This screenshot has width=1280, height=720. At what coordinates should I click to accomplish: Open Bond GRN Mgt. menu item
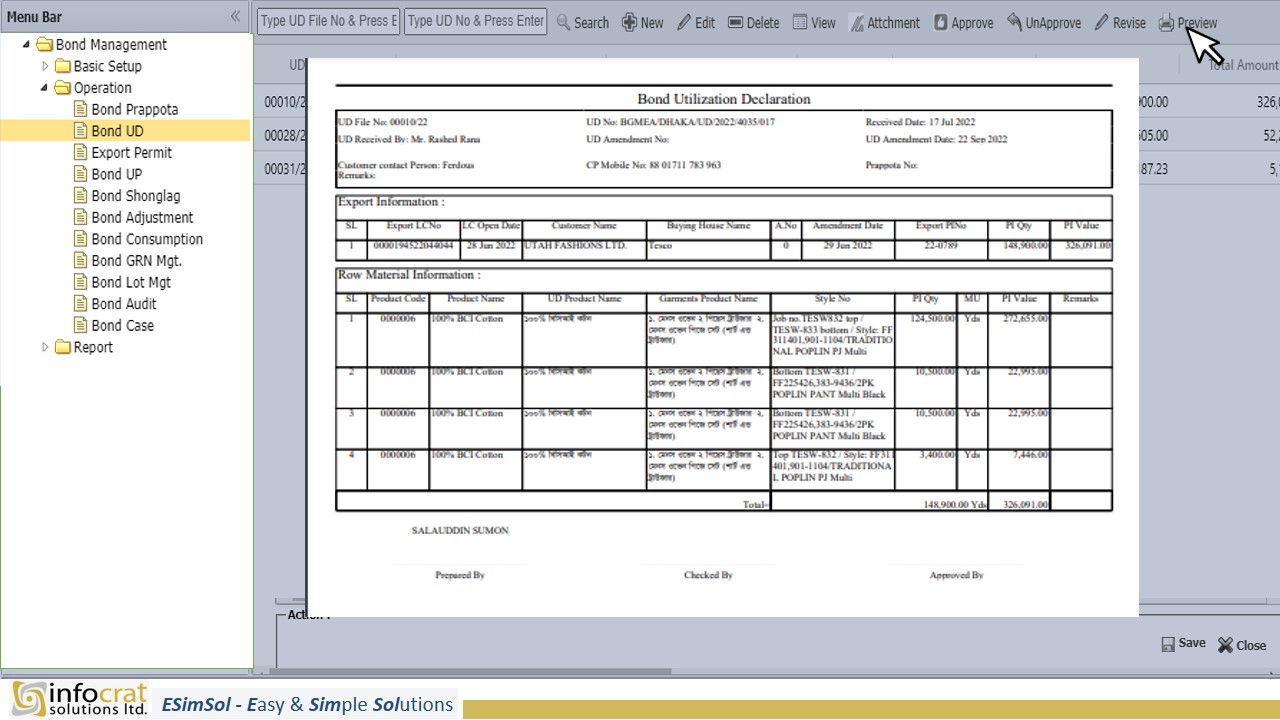(x=136, y=260)
